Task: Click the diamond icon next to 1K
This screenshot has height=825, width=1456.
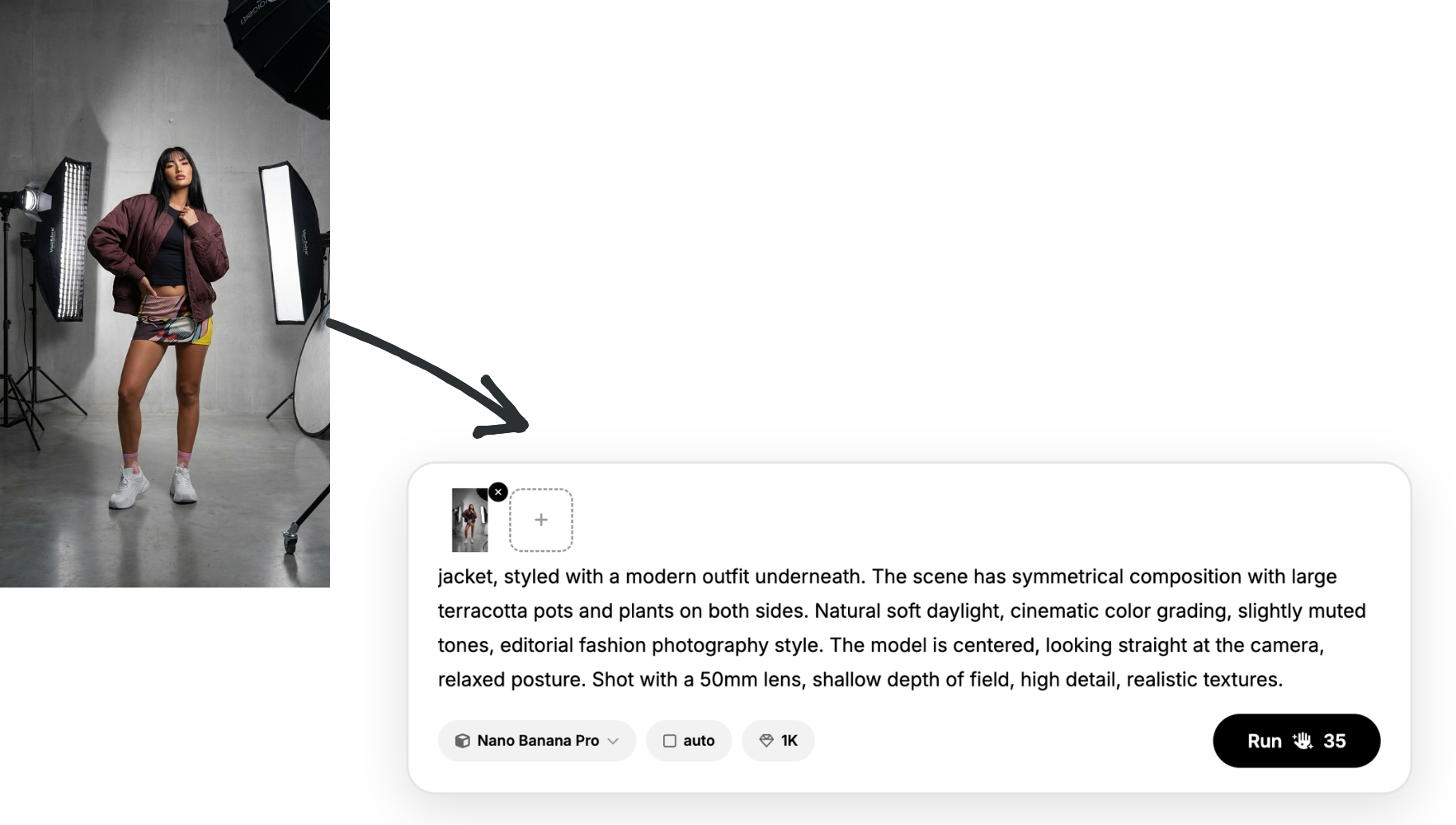Action: click(766, 741)
